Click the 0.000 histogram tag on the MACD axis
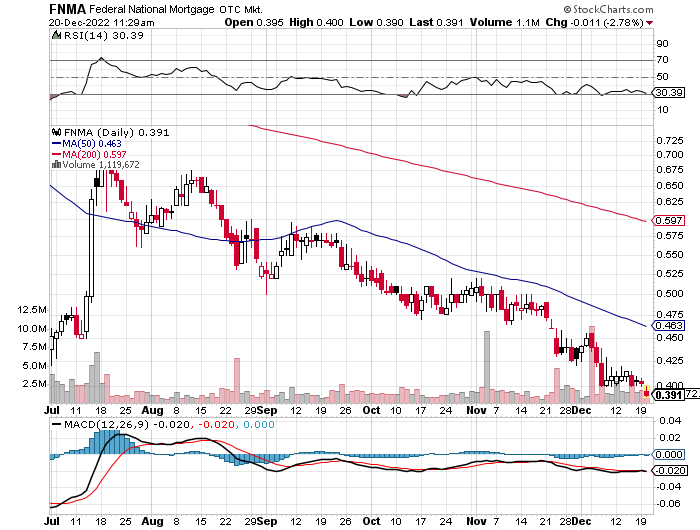700x530 pixels. [x=669, y=455]
